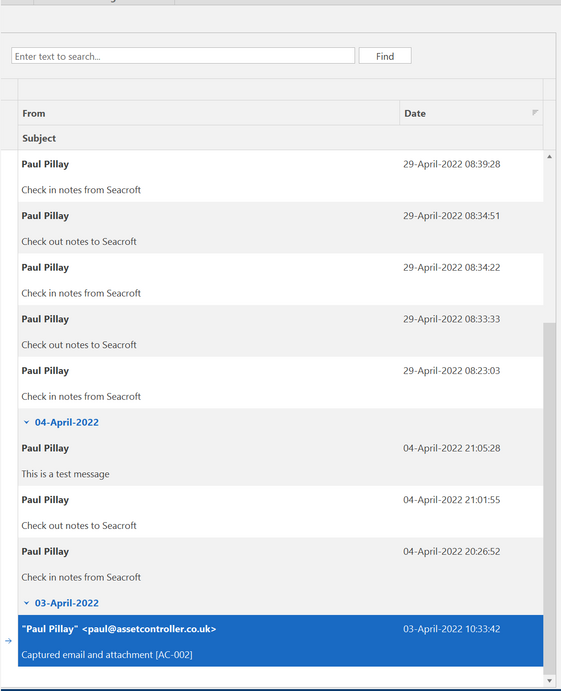Click the vertical scrollbar thumb
The width and height of the screenshot is (561, 691).
[x=549, y=498]
